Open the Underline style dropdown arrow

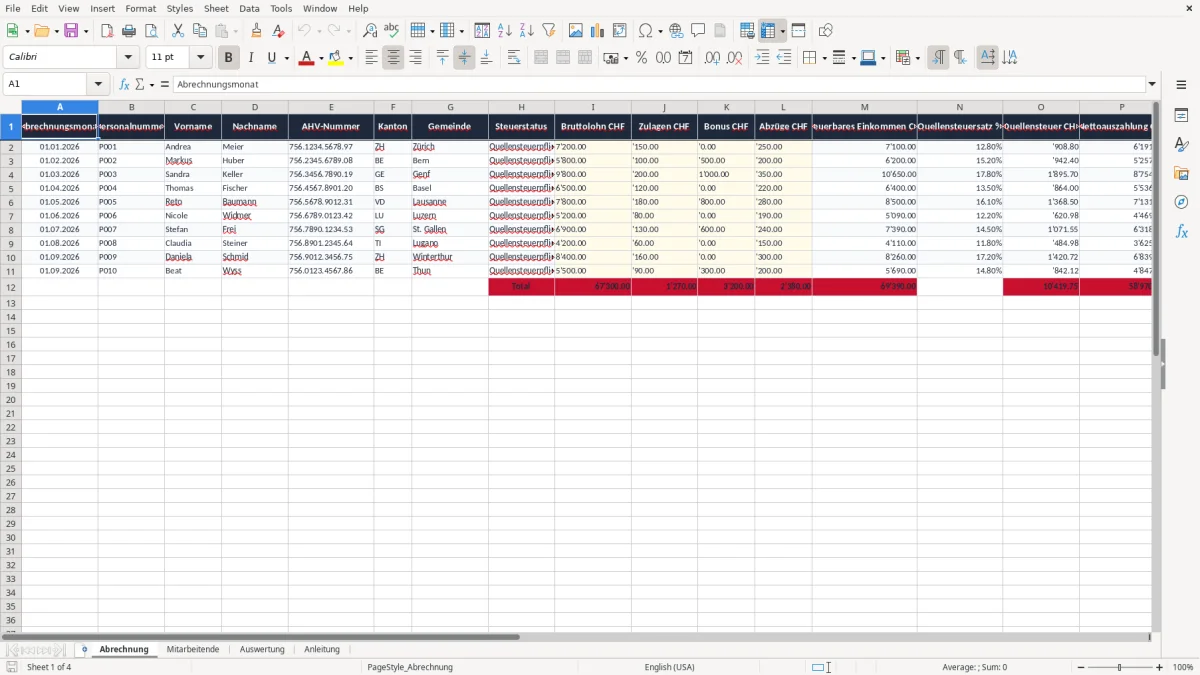click(x=286, y=58)
